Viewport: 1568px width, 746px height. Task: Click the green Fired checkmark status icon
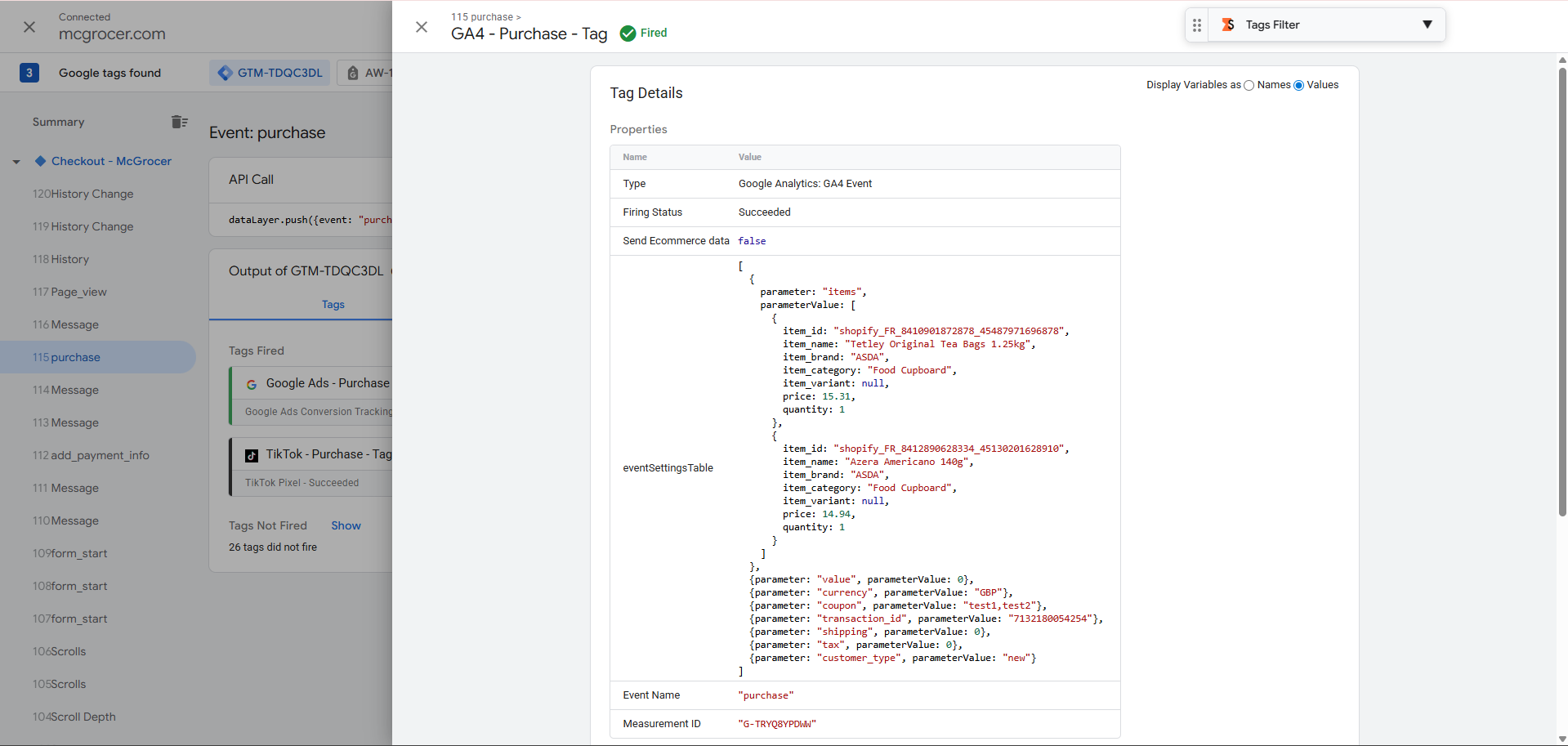pyautogui.click(x=628, y=34)
